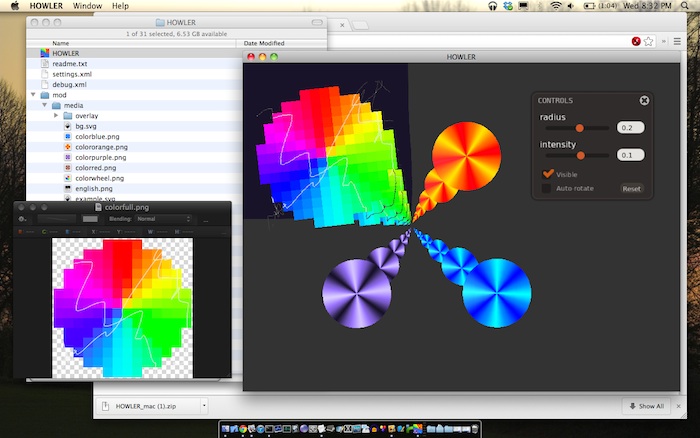Open Google Chrome from the Dock

pos(243,429)
